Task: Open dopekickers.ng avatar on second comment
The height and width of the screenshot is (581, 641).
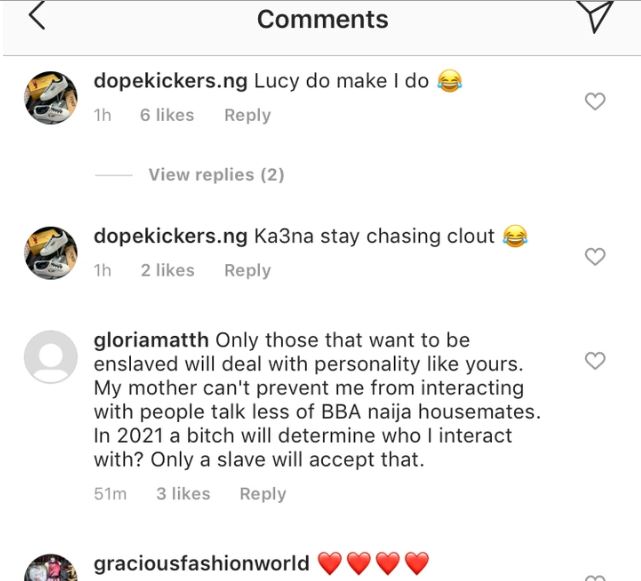Action: [50, 253]
